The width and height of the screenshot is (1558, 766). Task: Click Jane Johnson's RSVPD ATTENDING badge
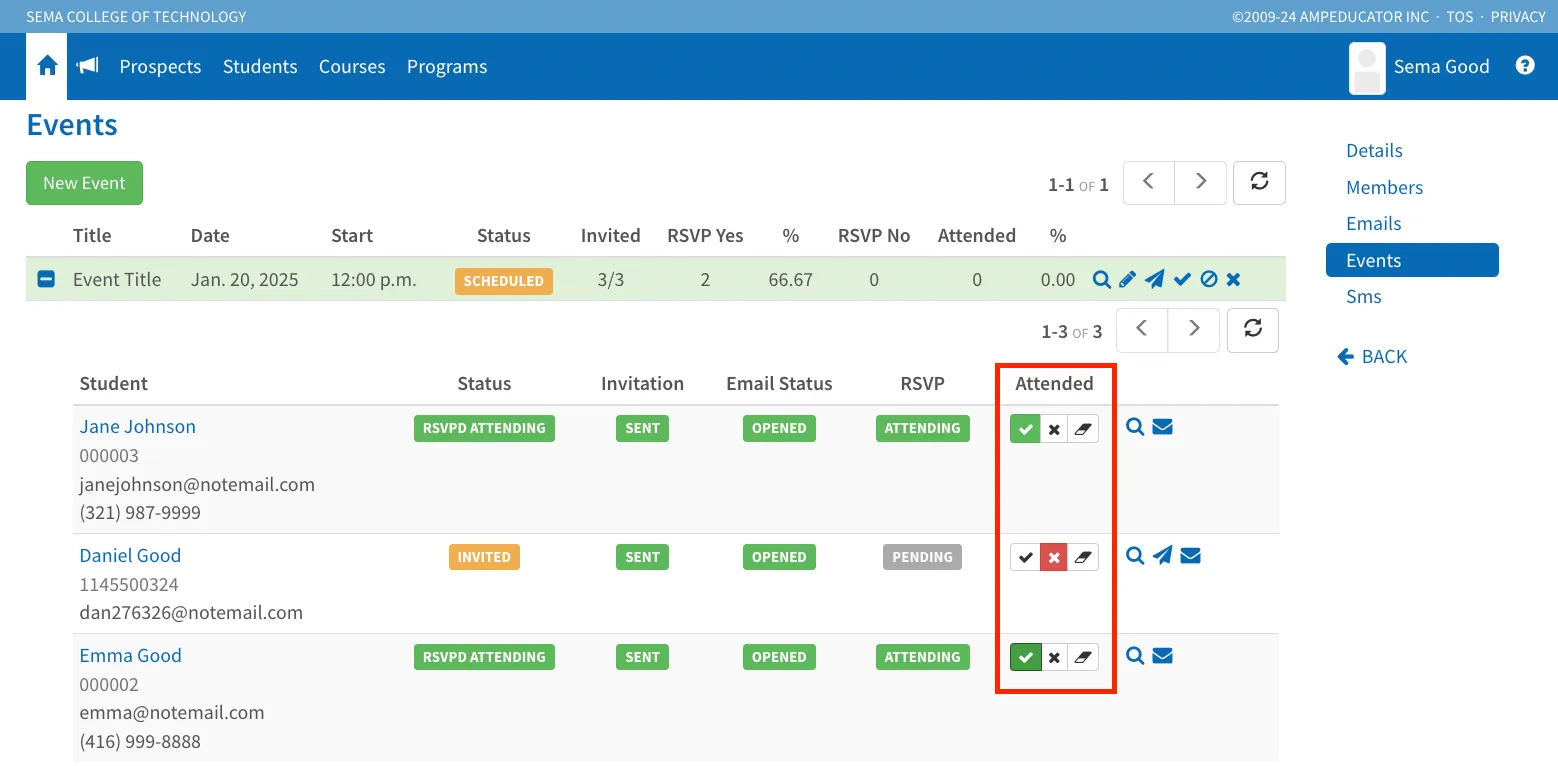point(484,428)
